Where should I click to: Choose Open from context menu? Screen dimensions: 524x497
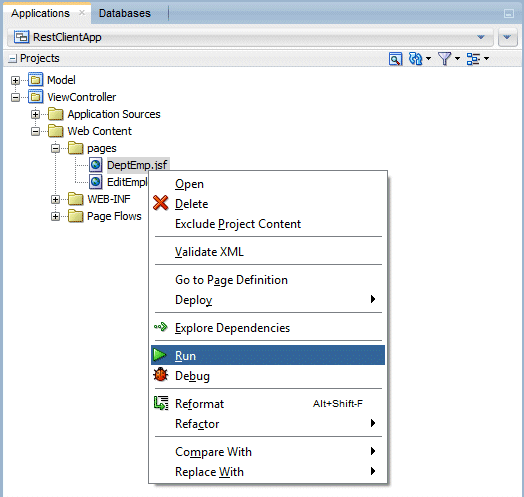pos(268,184)
